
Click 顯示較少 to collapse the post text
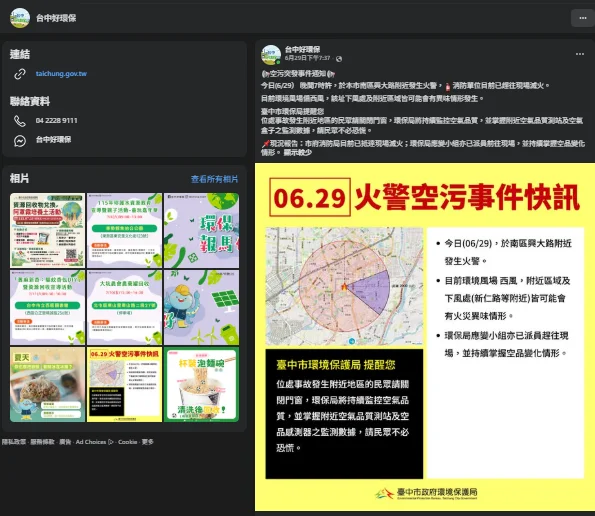298,152
